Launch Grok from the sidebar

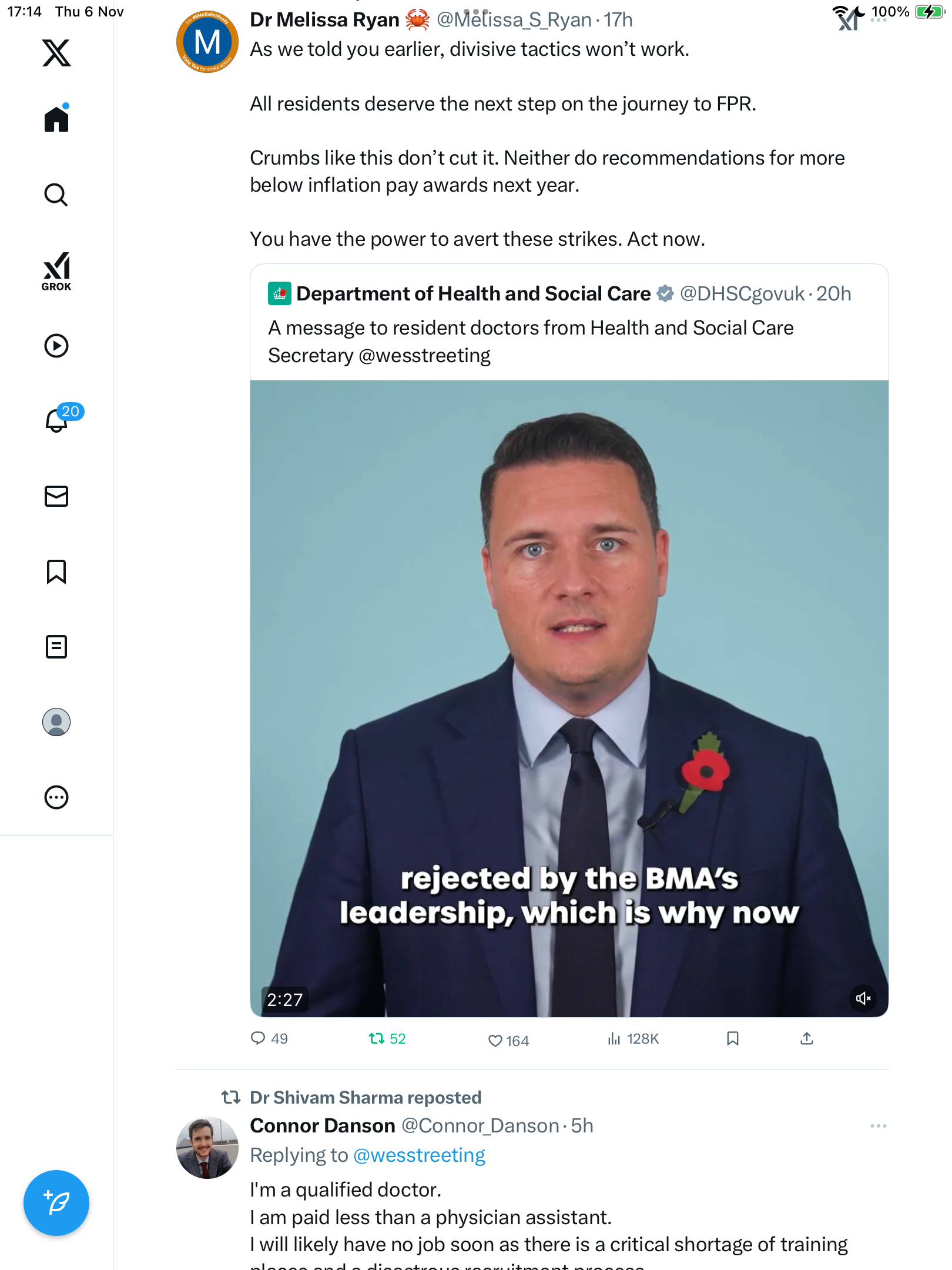pos(56,271)
